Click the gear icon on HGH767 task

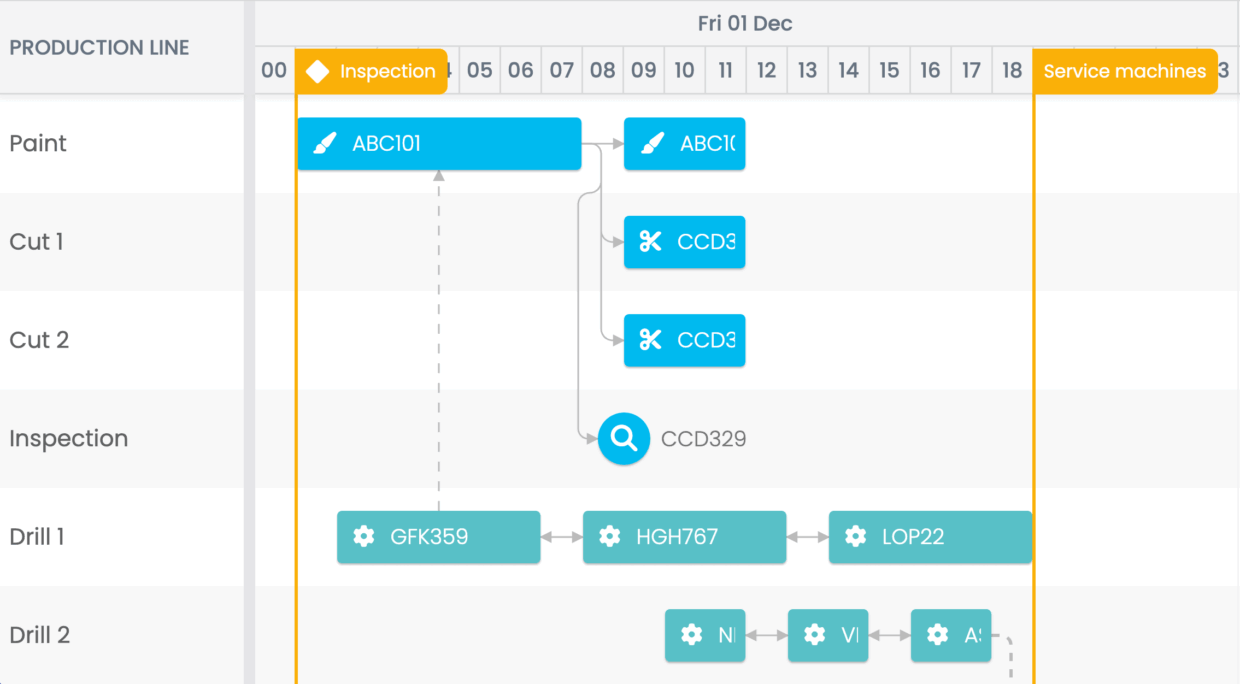pos(610,537)
